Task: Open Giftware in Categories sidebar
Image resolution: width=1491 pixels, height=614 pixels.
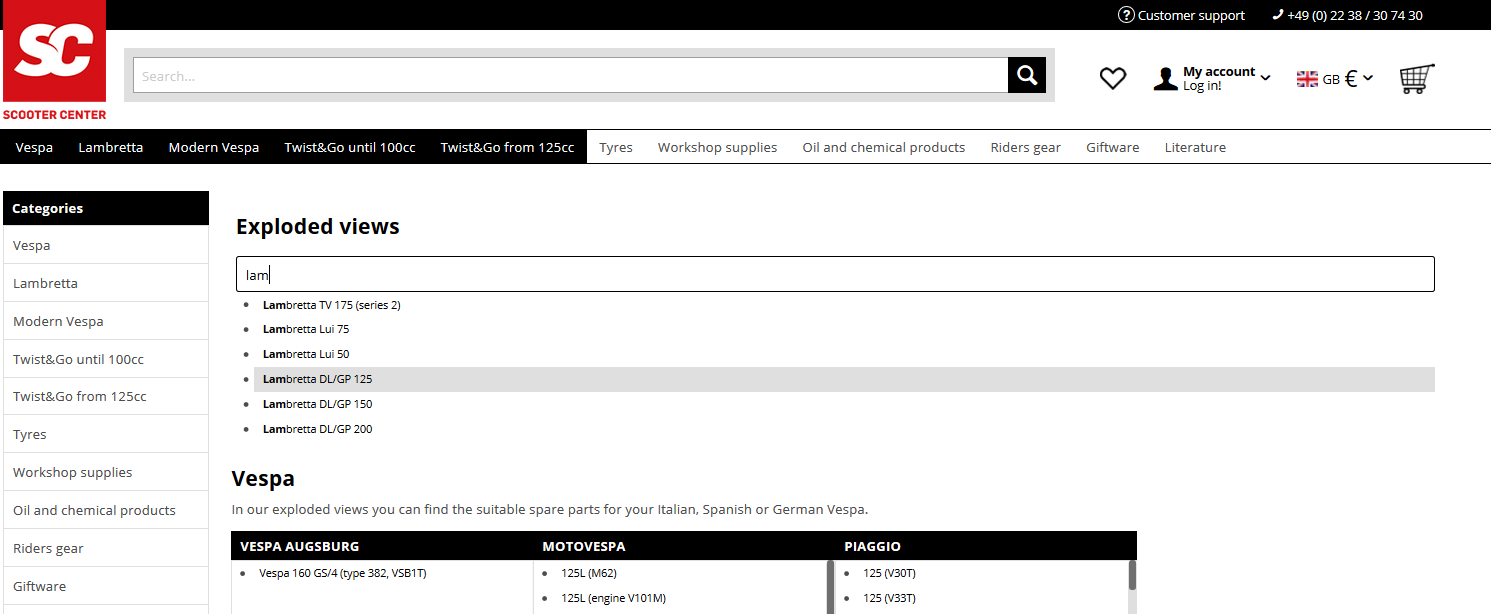Action: pos(106,586)
